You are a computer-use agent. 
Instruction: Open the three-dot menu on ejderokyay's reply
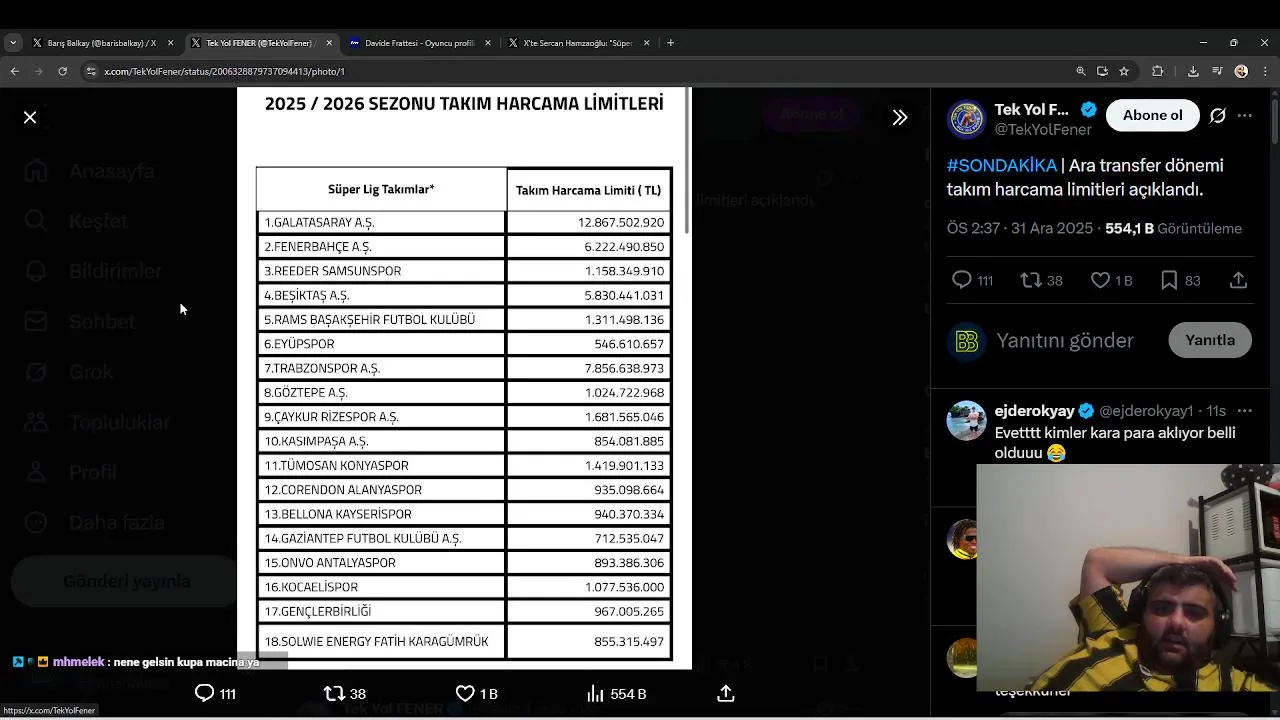[1244, 411]
